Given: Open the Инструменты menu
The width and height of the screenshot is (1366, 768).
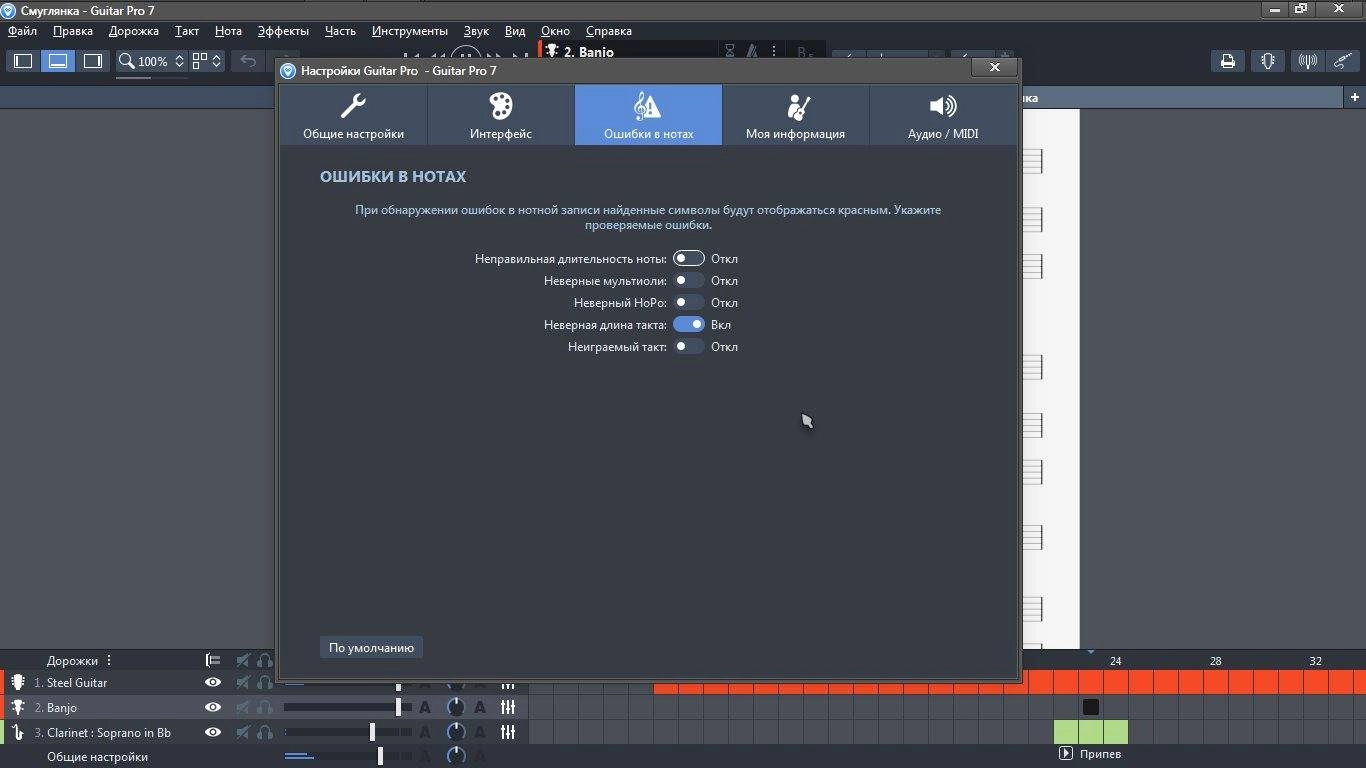Looking at the screenshot, I should (x=410, y=31).
